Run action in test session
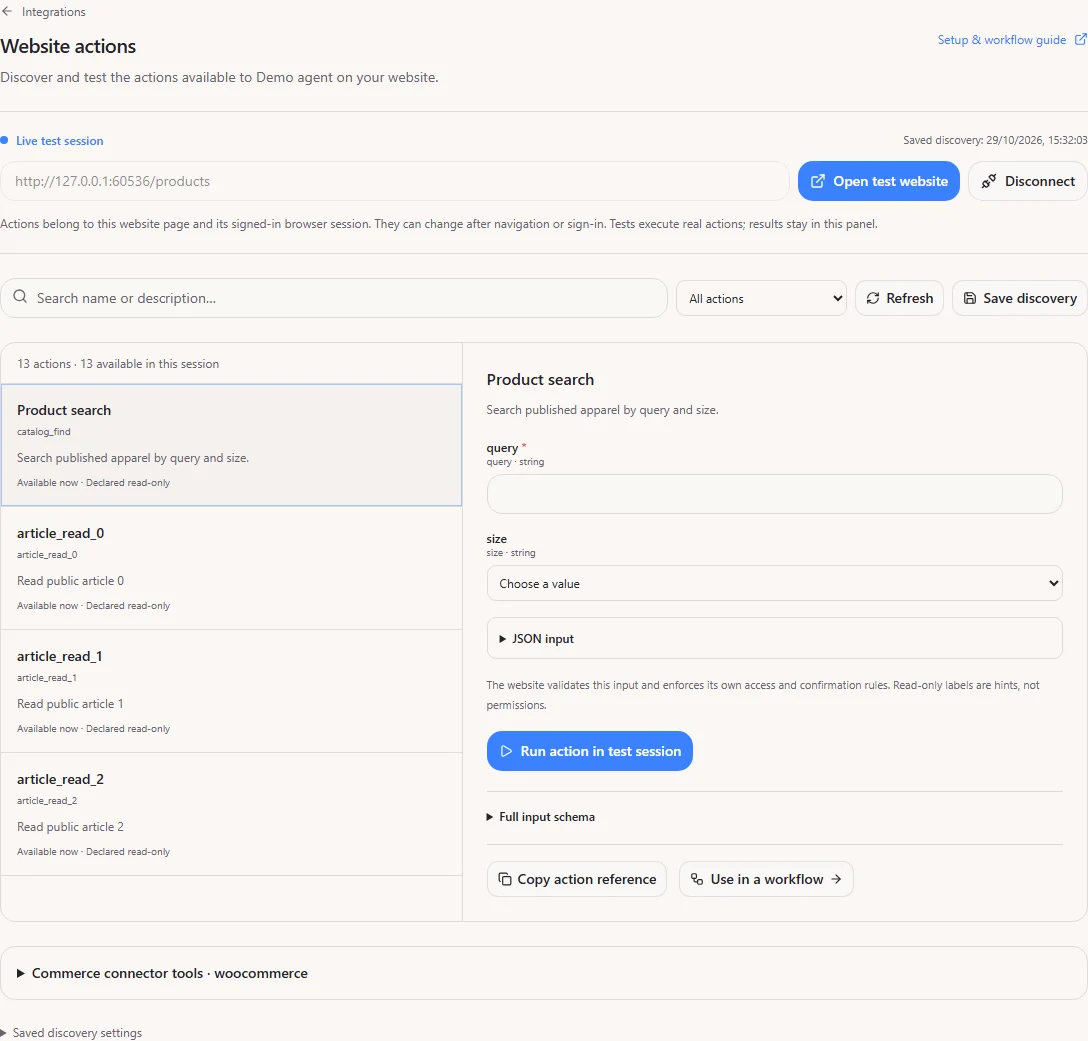Viewport: 1088px width, 1041px height. coord(590,751)
